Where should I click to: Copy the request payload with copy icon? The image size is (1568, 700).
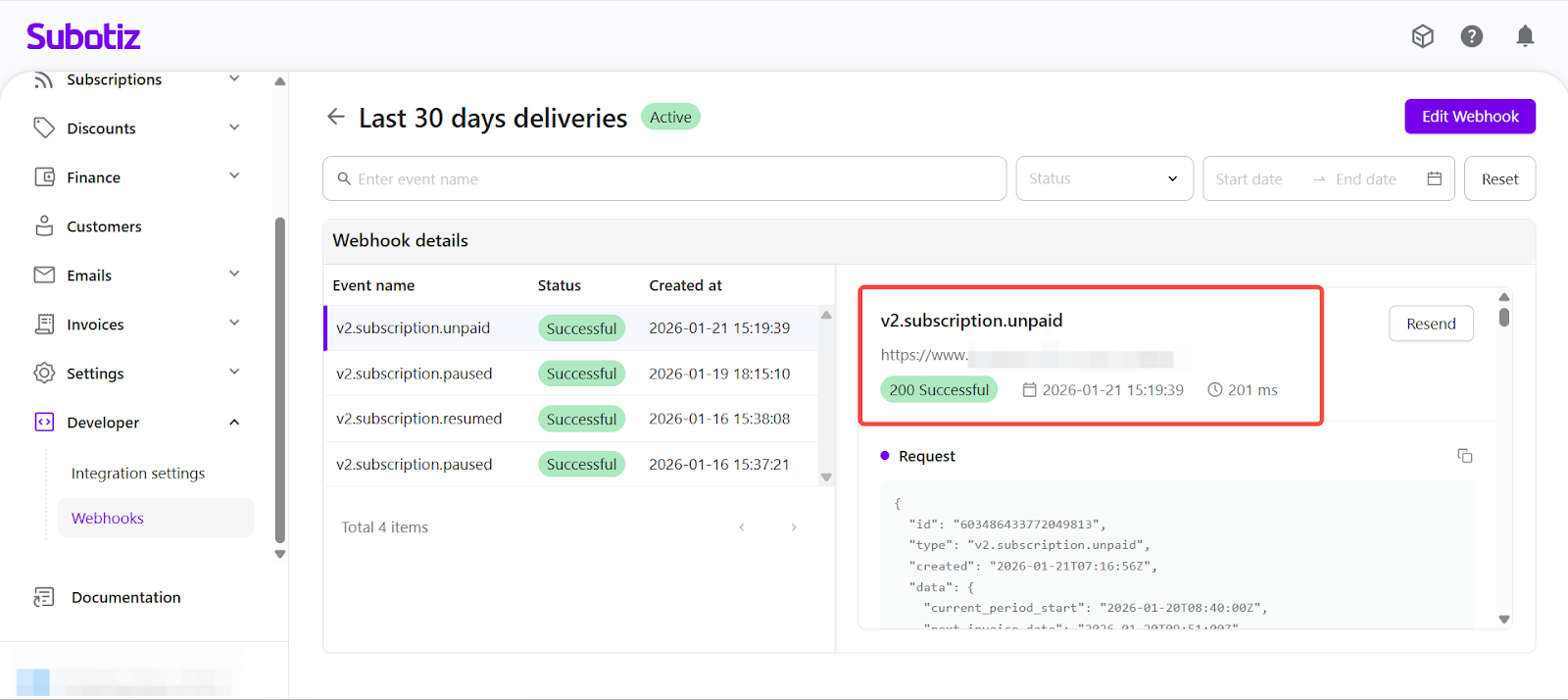point(1464,456)
